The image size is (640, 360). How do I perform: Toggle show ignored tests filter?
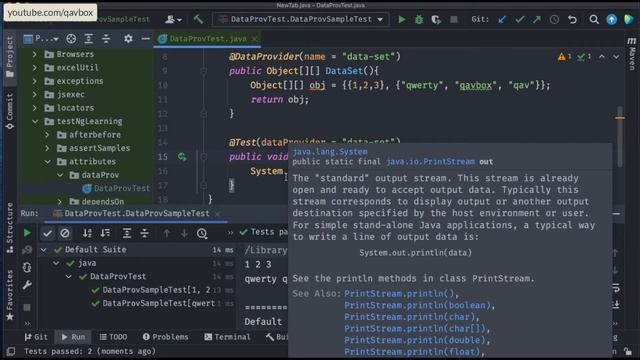pos(65,233)
